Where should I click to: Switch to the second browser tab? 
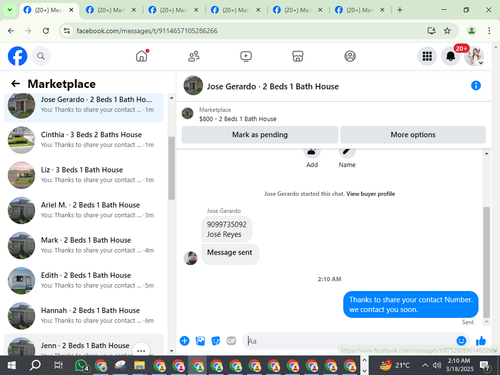[111, 10]
